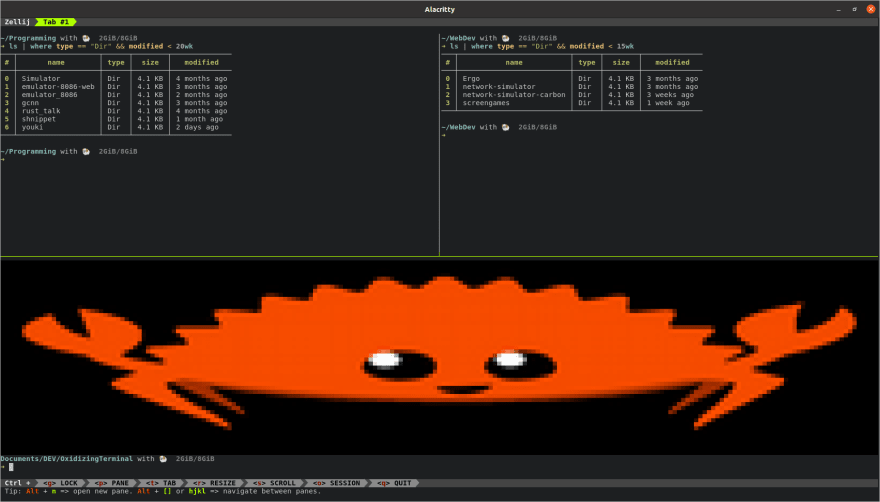Click 'modified' column header in Programming table
The width and height of the screenshot is (880, 502).
click(x=201, y=62)
